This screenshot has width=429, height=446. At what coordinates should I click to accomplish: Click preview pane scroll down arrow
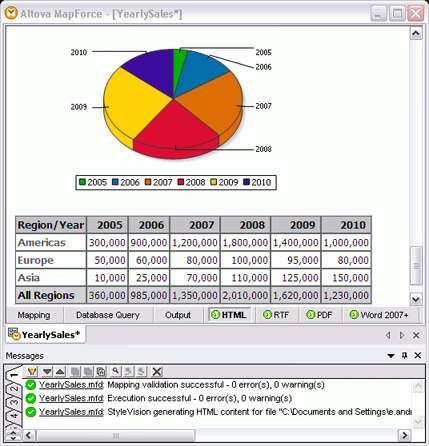tap(416, 299)
